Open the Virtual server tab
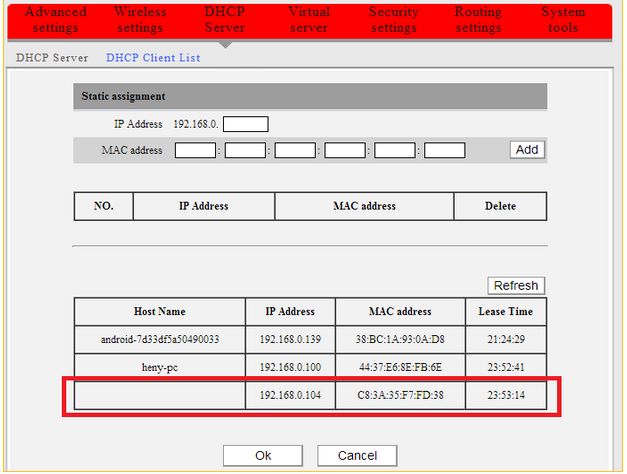627x474 pixels. 309,20
